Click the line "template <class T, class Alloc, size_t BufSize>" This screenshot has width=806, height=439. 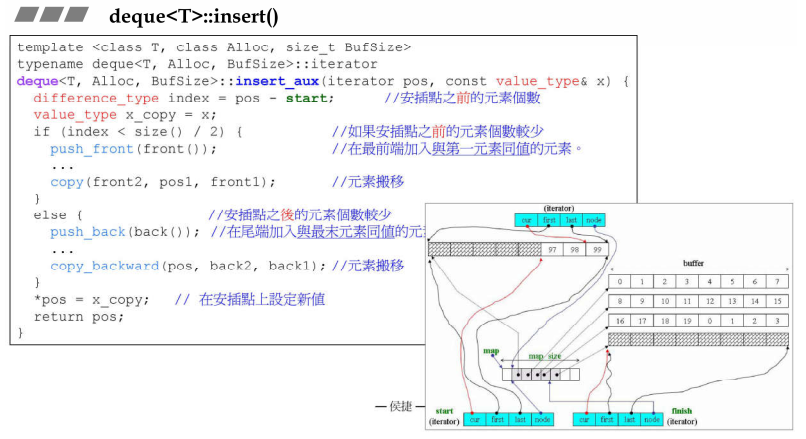click(x=214, y=47)
